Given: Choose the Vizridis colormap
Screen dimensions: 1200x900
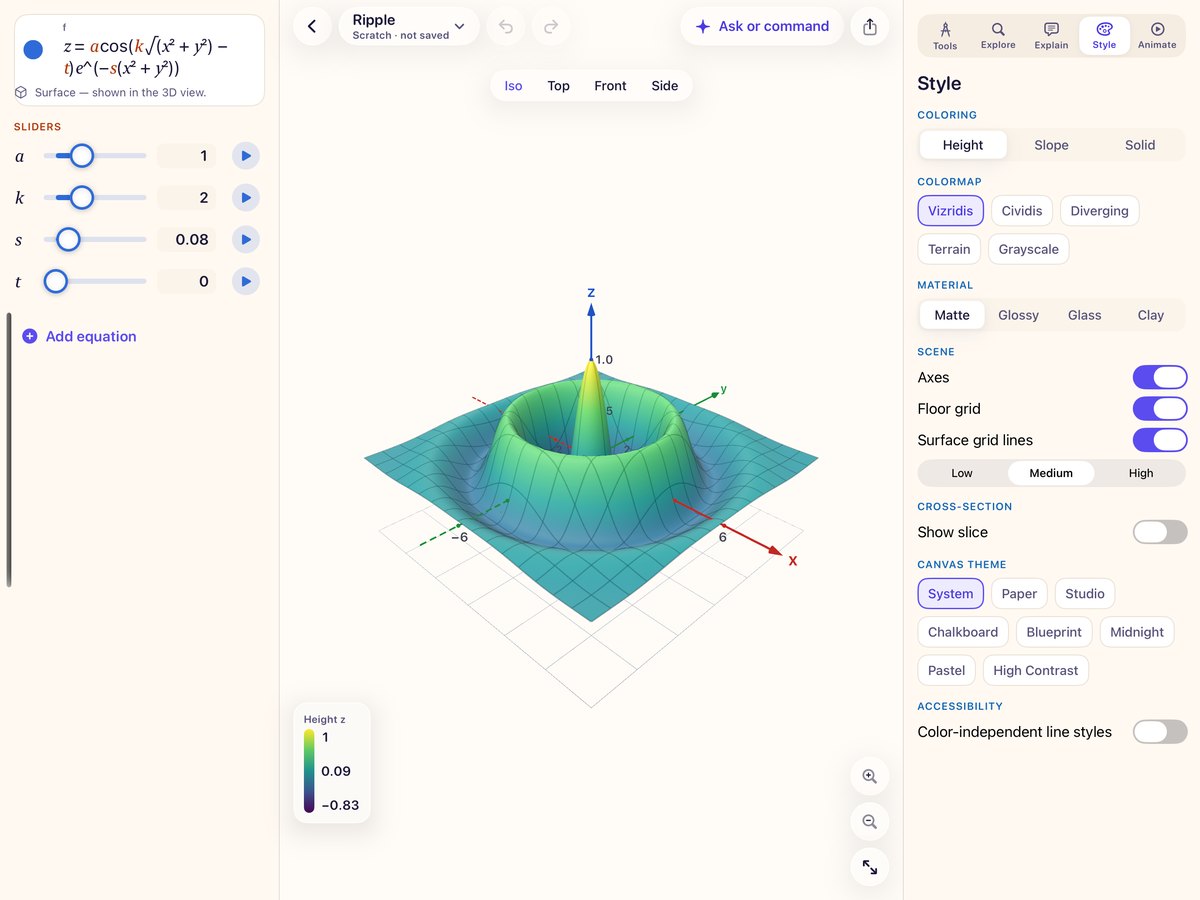Looking at the screenshot, I should 951,211.
